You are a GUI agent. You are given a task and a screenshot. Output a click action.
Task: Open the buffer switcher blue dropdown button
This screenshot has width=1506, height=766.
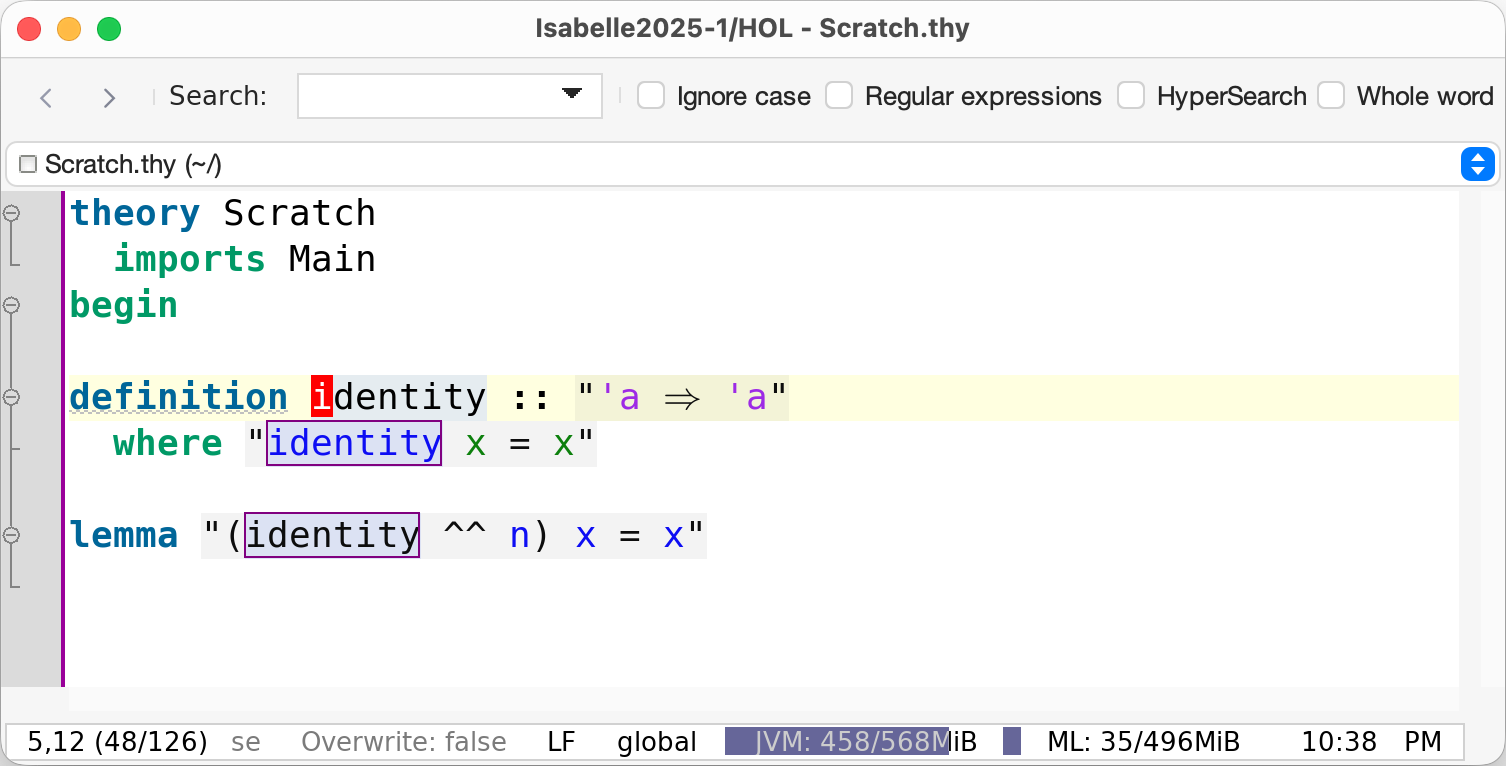coord(1477,164)
